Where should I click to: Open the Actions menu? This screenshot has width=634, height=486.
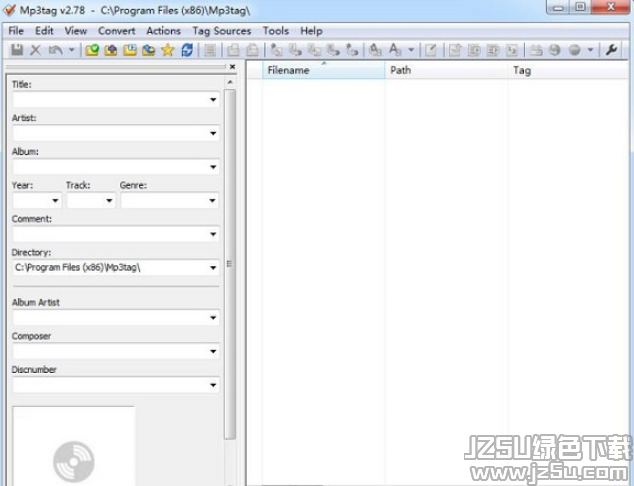(163, 31)
